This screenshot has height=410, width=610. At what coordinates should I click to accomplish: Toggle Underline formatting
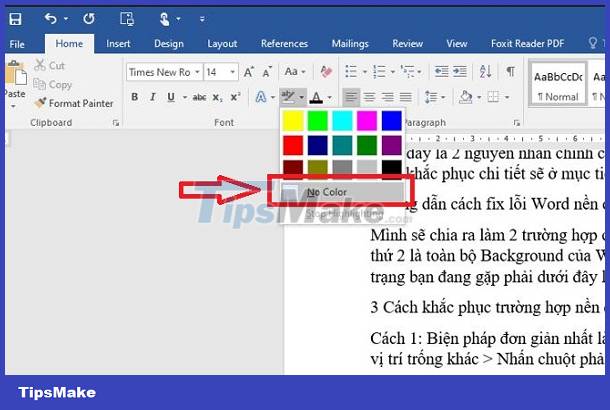tap(171, 96)
